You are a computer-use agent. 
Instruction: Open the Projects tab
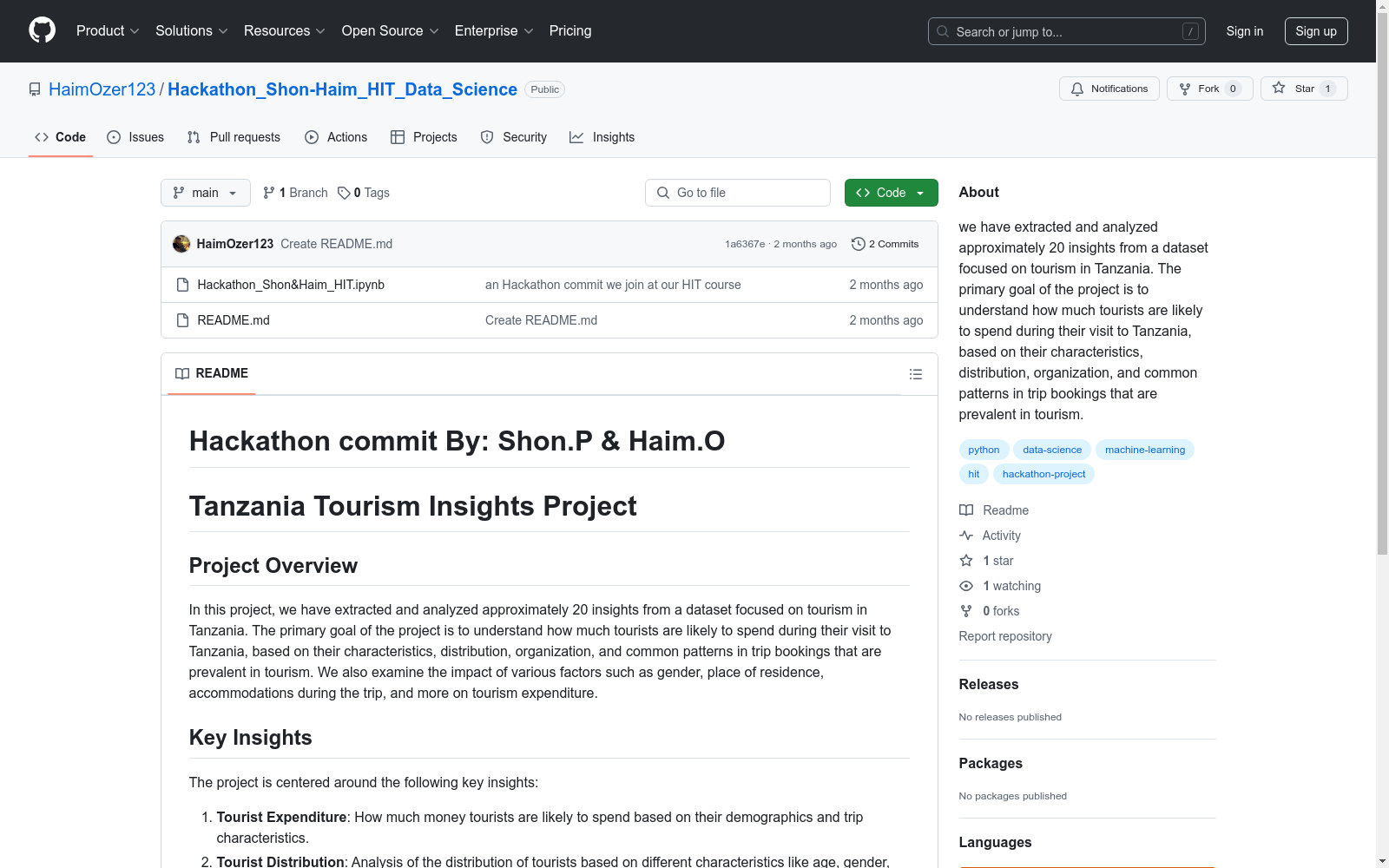[x=424, y=137]
